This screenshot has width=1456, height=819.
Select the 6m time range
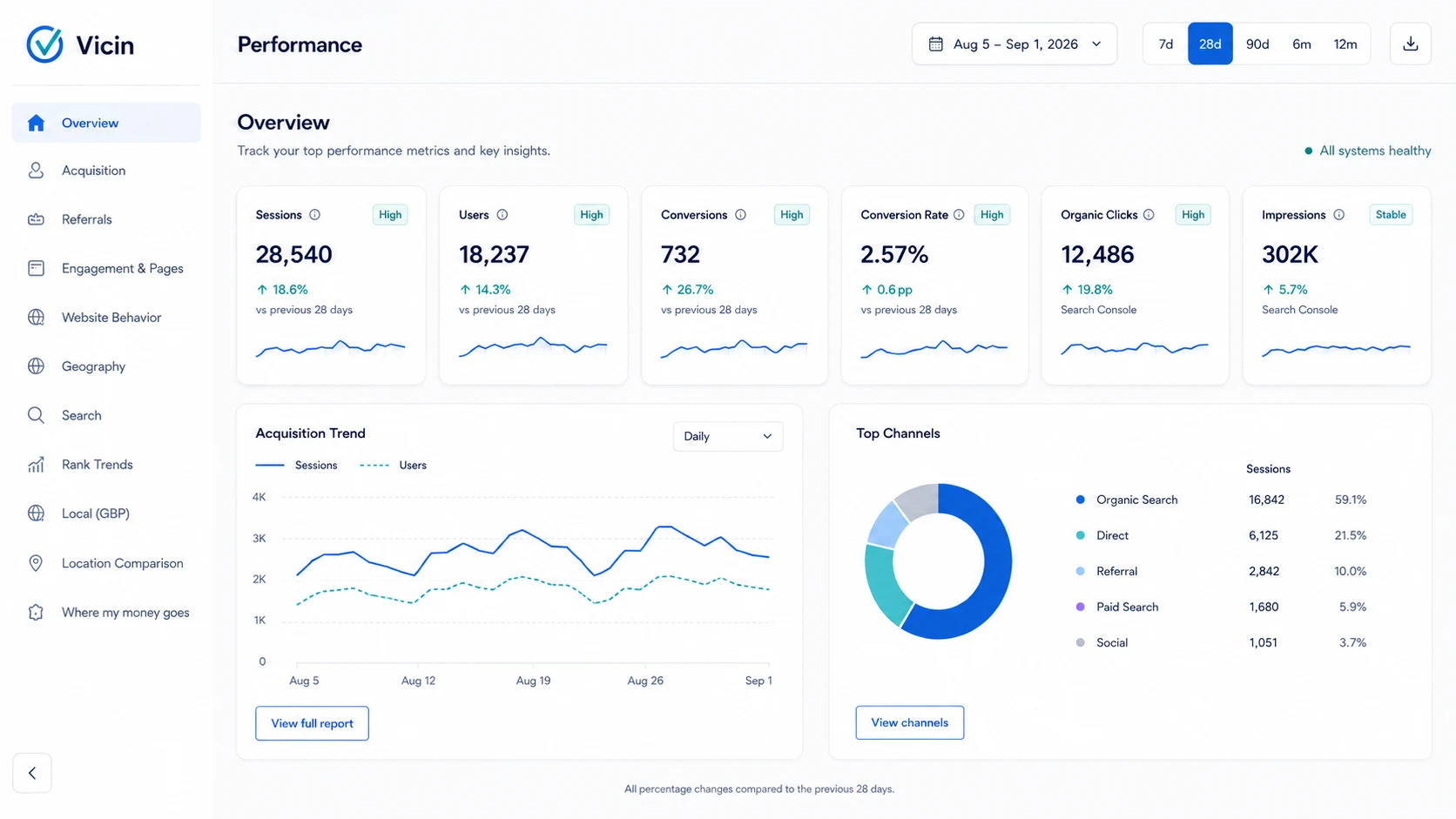[x=1302, y=44]
